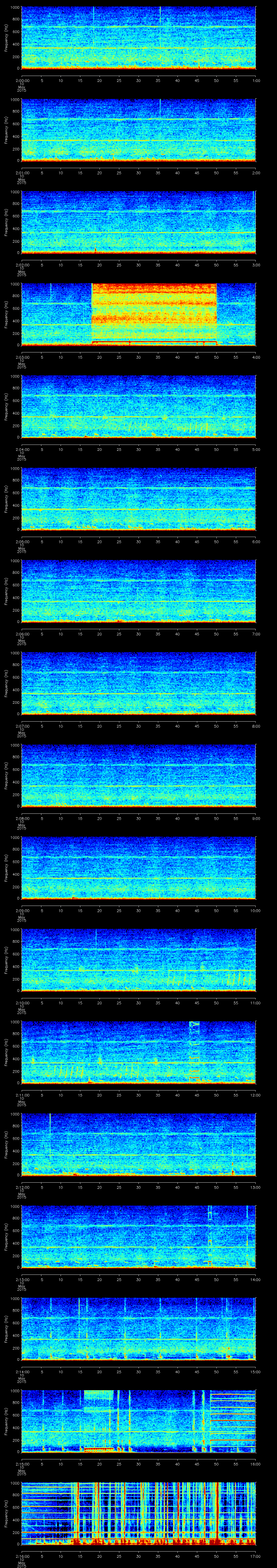Click the "2:07:00" start time label
This screenshot has width=277, height=1568.
[22, 726]
